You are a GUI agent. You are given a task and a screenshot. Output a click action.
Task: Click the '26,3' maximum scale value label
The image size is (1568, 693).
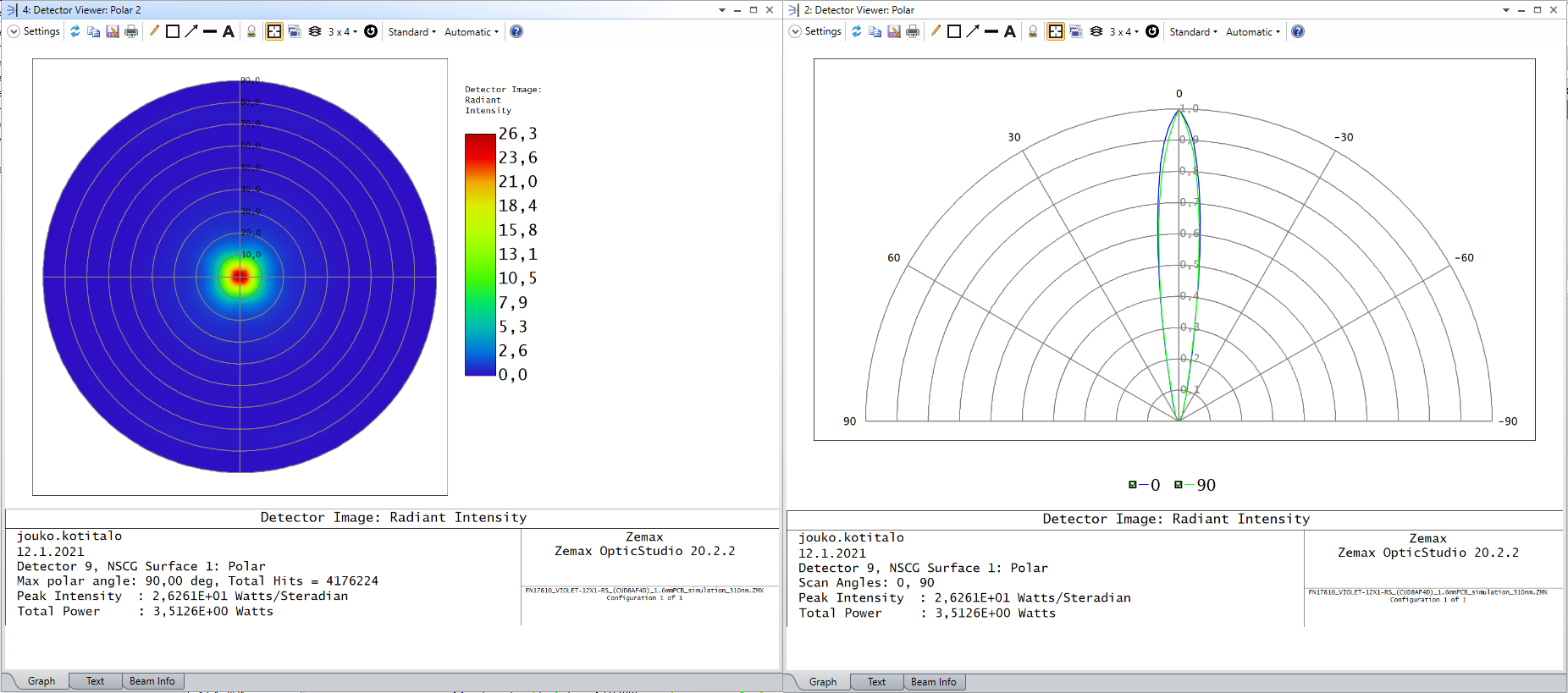518,134
